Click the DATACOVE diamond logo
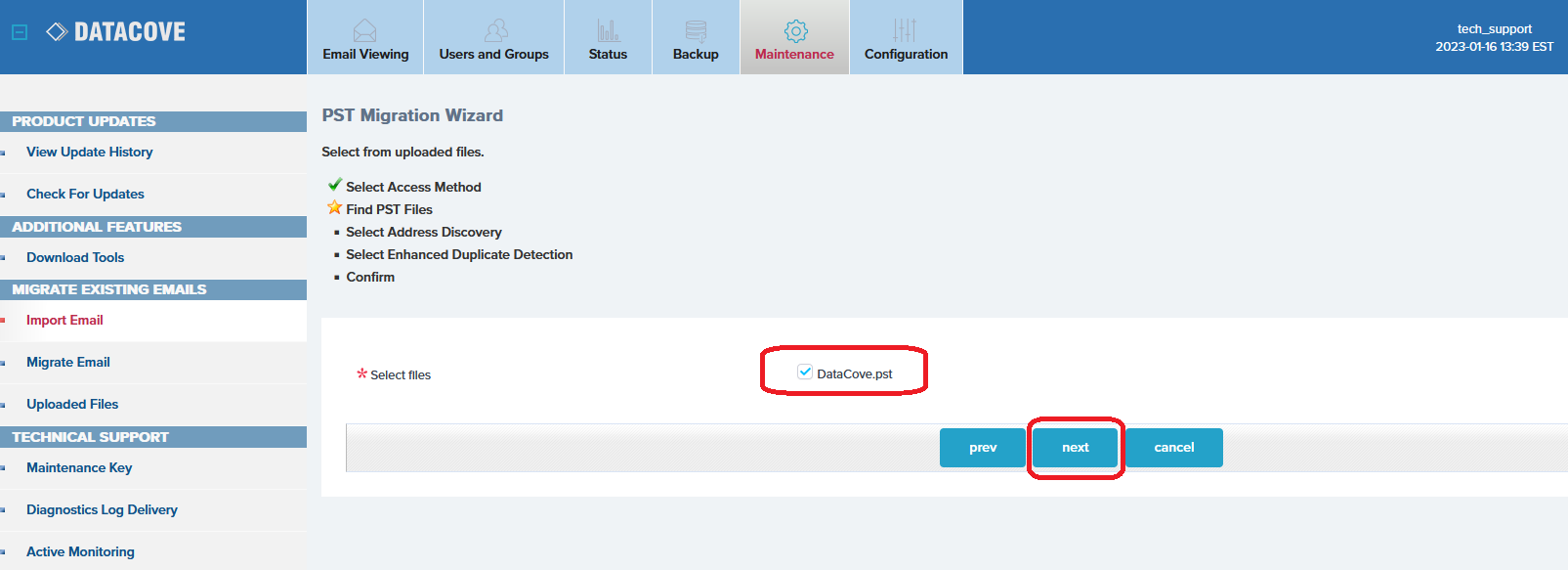 [57, 32]
